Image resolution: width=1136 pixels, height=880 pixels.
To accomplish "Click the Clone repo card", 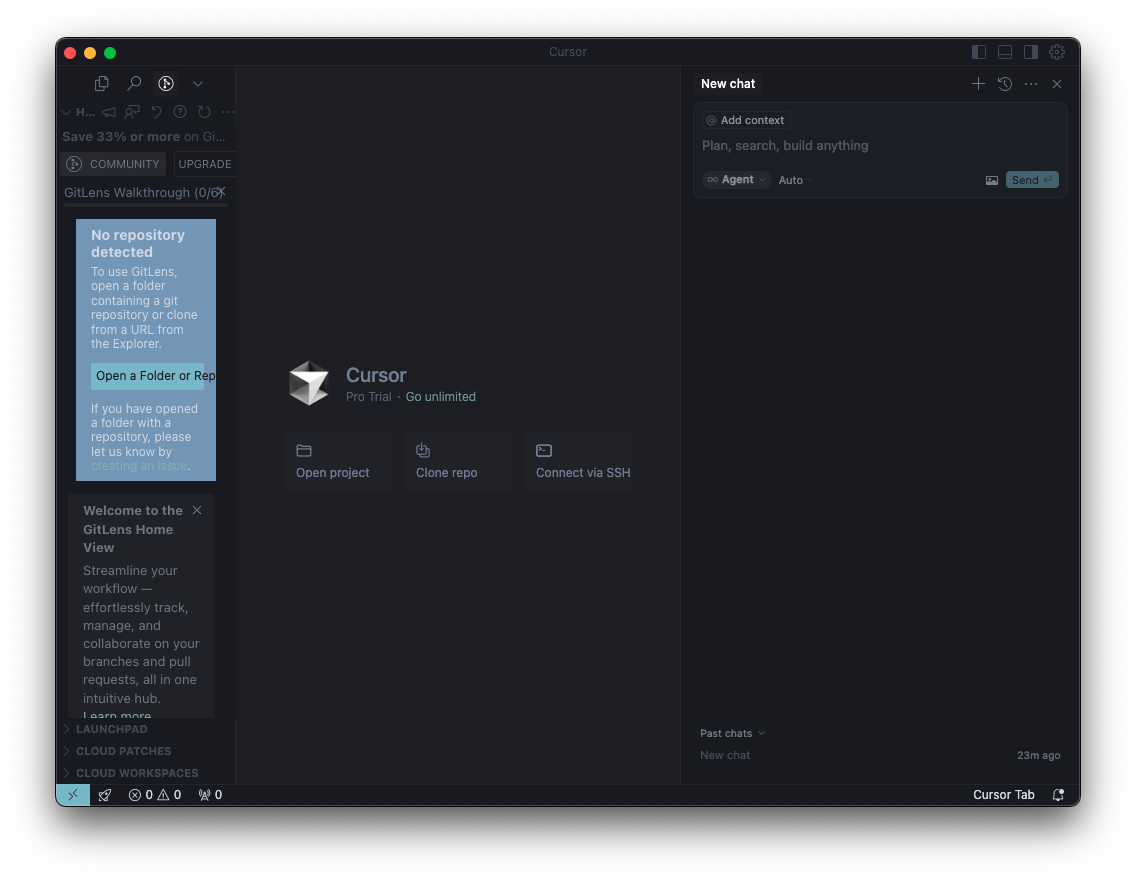I will [458, 461].
